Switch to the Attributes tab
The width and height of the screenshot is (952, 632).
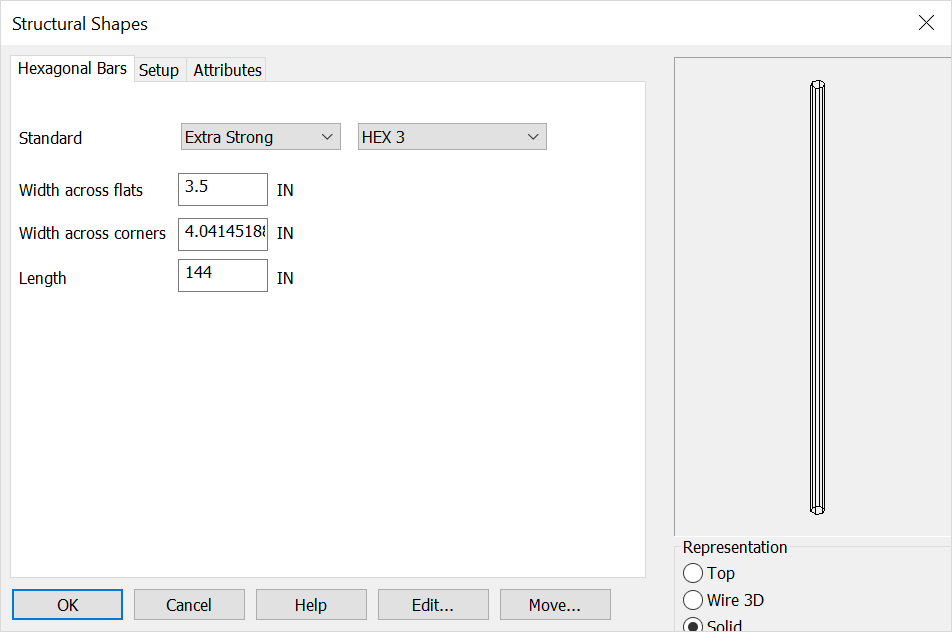tap(226, 70)
